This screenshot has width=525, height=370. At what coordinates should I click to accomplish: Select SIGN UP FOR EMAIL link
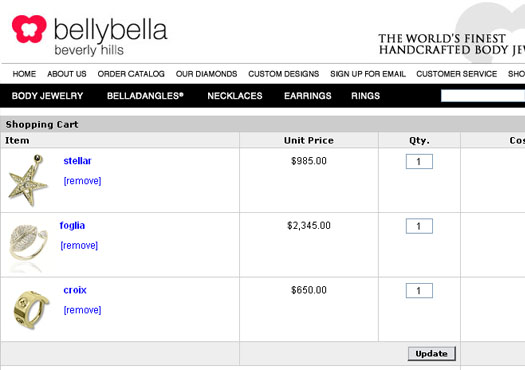click(368, 74)
